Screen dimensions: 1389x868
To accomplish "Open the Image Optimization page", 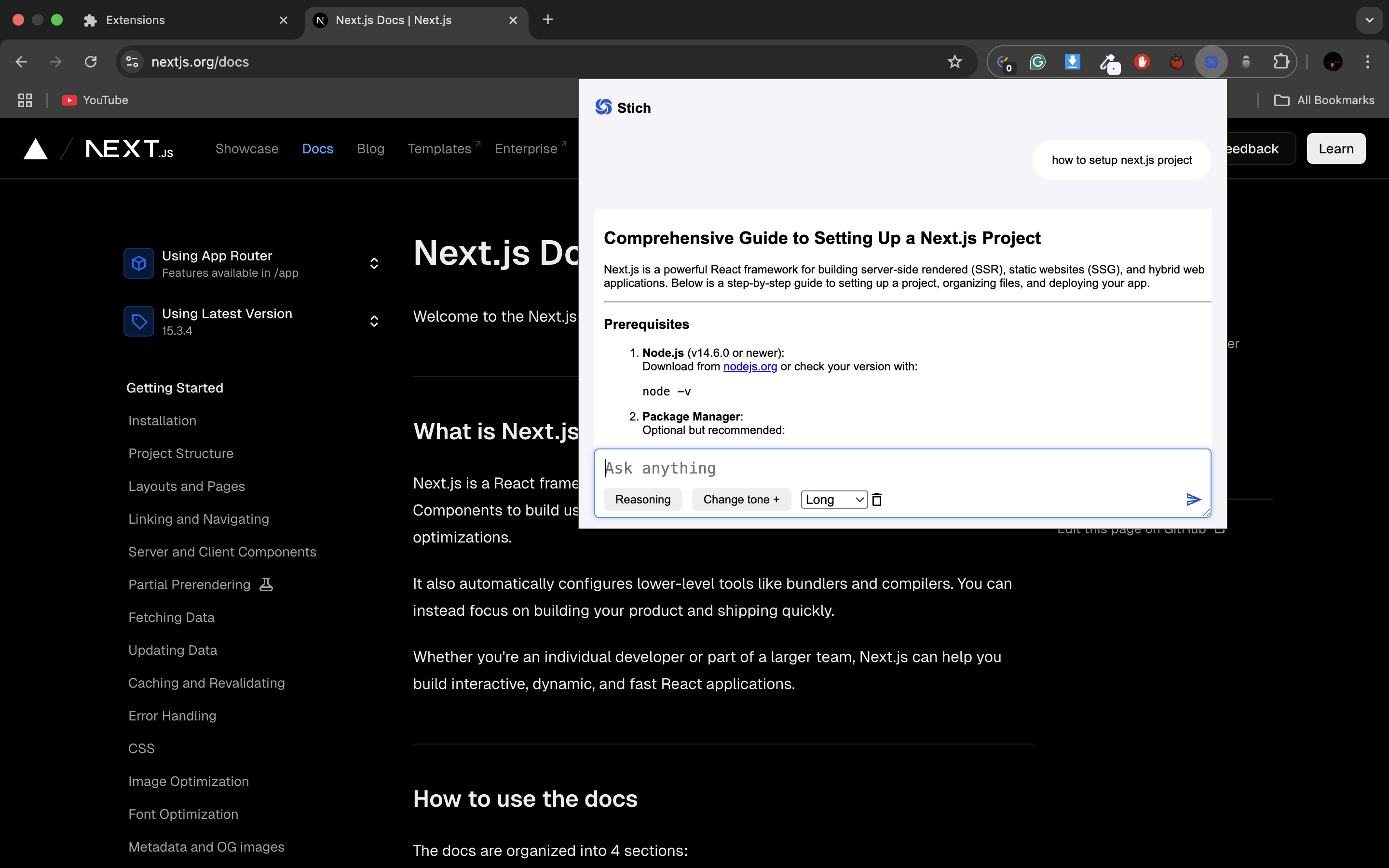I will (x=188, y=781).
